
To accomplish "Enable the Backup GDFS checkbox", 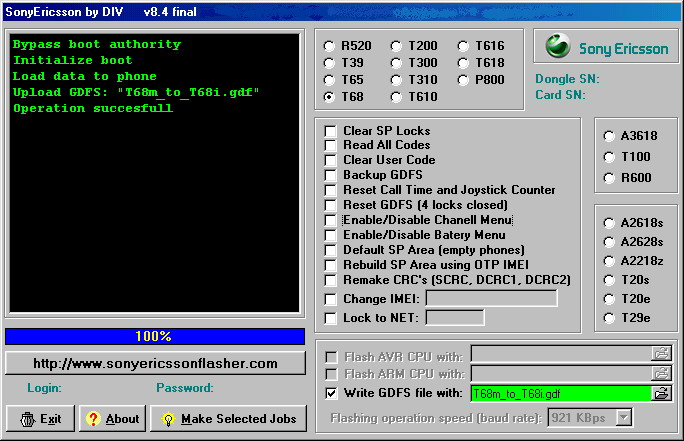I will [x=331, y=175].
